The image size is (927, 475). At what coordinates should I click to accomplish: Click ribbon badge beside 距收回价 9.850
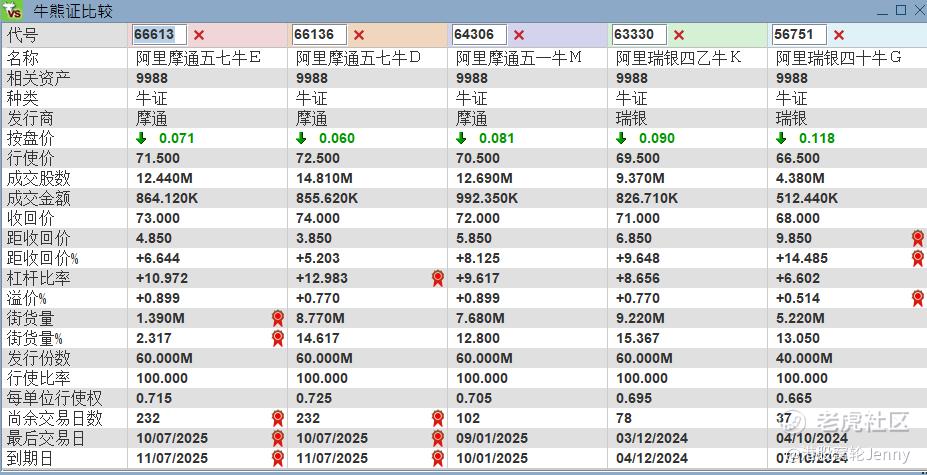pyautogui.click(x=918, y=238)
